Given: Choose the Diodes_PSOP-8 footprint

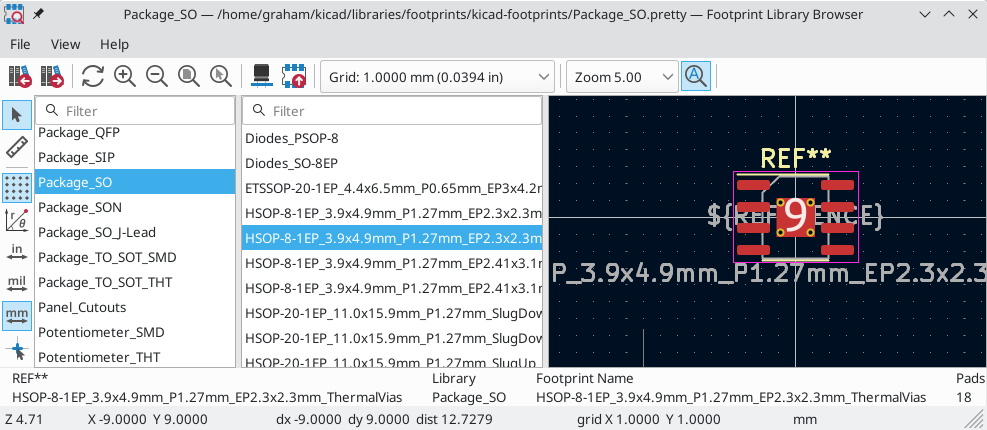Looking at the screenshot, I should 392,138.
